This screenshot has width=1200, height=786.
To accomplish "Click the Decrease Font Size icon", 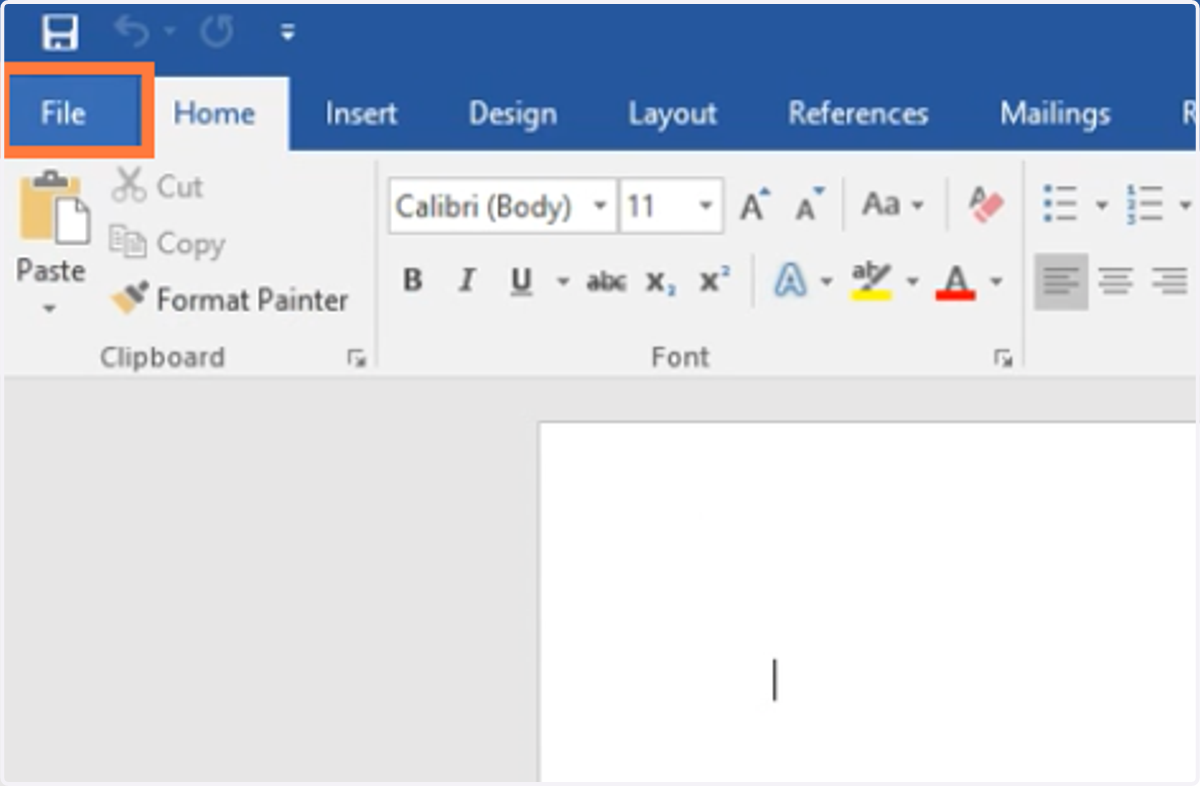I will pyautogui.click(x=809, y=205).
